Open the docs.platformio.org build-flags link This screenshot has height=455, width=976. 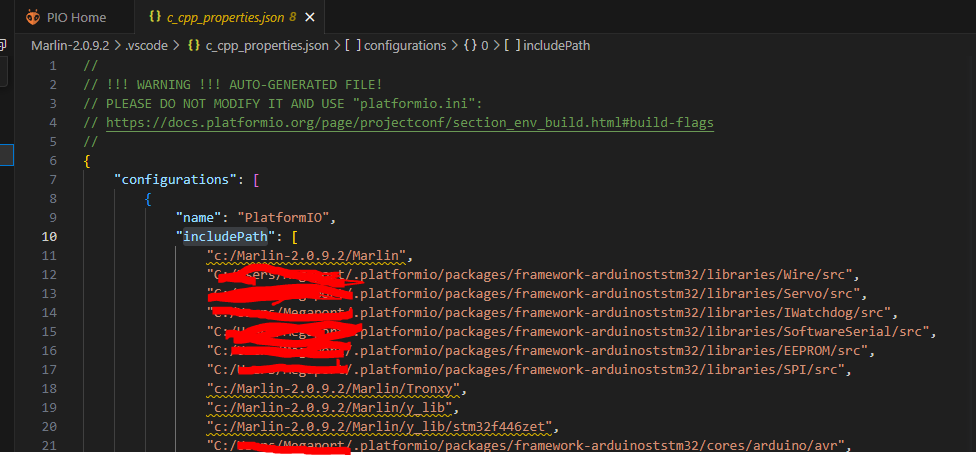pyautogui.click(x=410, y=123)
